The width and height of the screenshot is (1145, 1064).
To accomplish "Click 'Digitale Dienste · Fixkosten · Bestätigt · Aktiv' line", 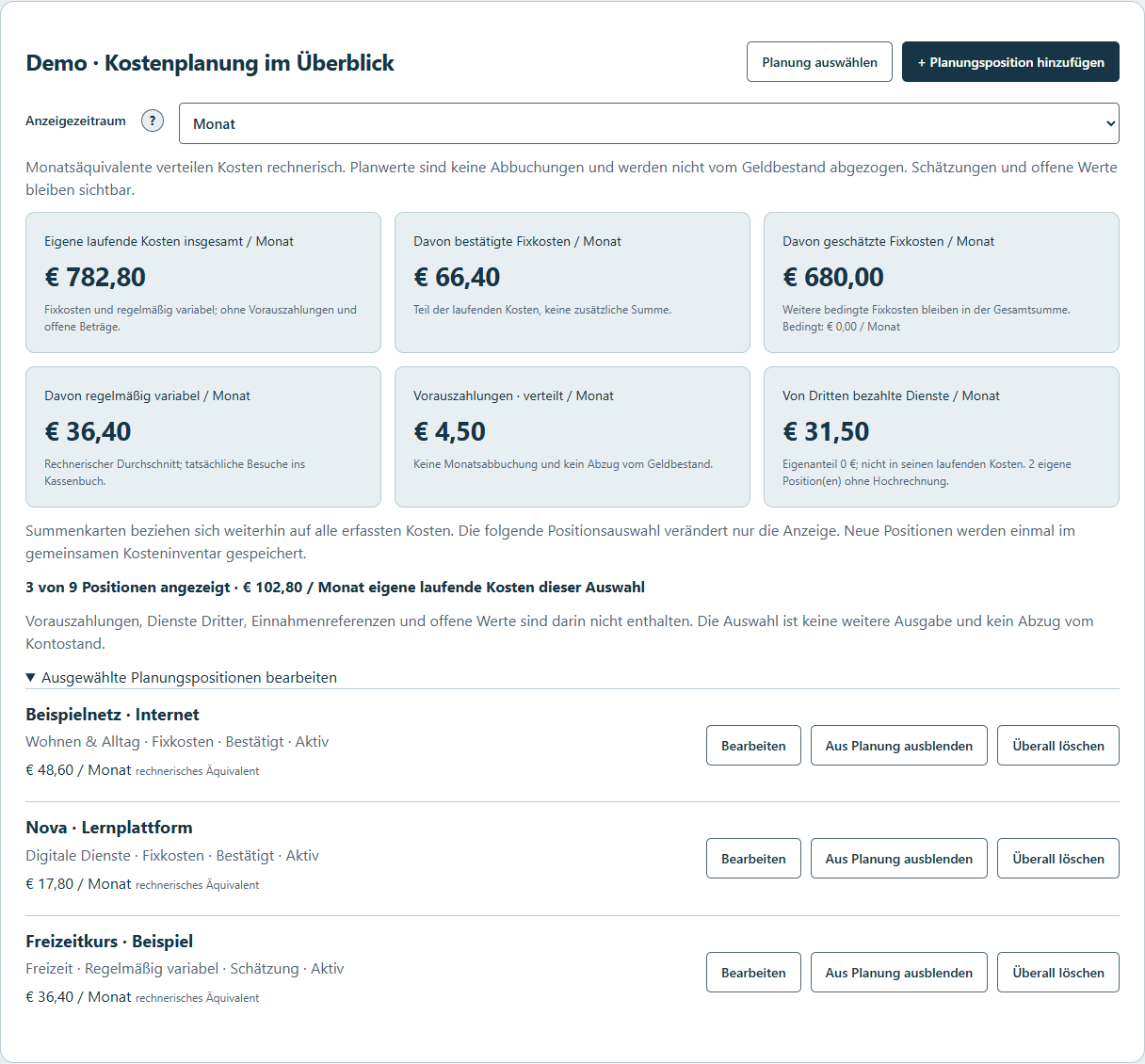I will click(x=172, y=856).
